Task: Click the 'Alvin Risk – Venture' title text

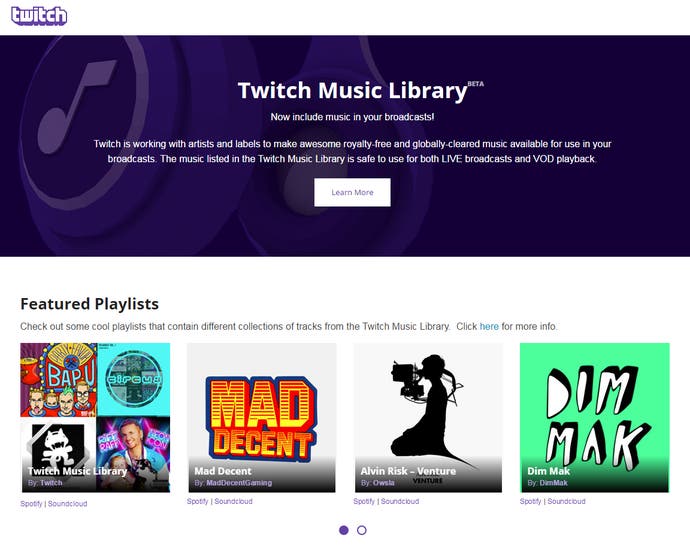Action: tap(408, 471)
